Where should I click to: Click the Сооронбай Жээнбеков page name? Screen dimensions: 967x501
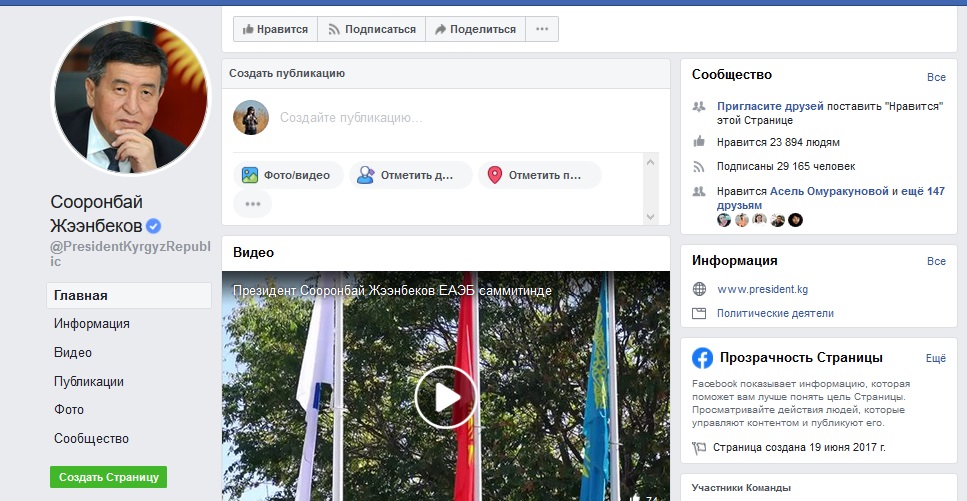click(x=97, y=213)
